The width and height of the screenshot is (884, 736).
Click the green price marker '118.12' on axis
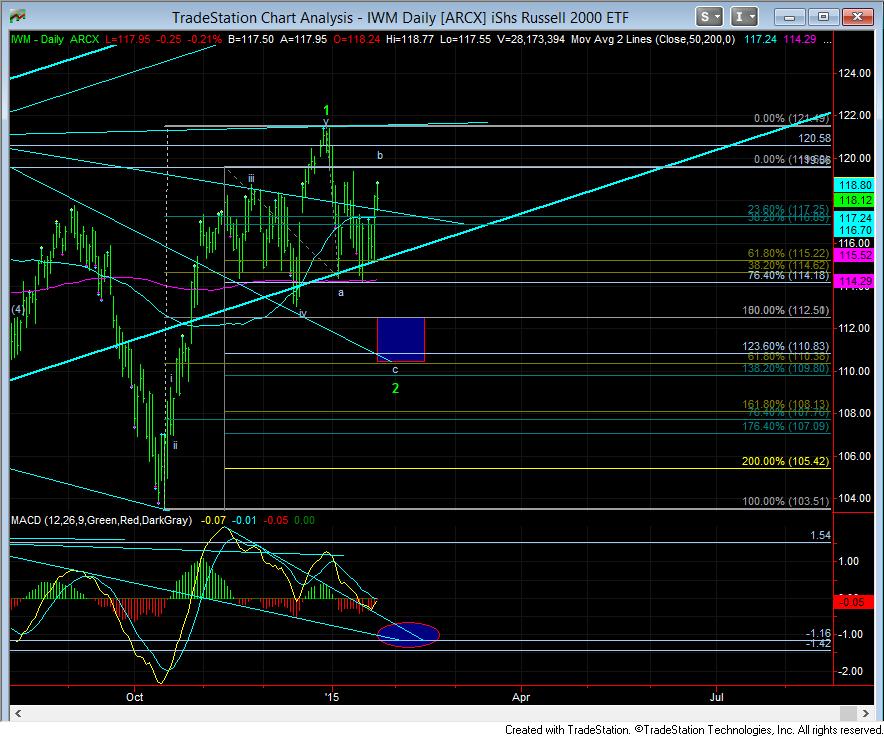[855, 200]
